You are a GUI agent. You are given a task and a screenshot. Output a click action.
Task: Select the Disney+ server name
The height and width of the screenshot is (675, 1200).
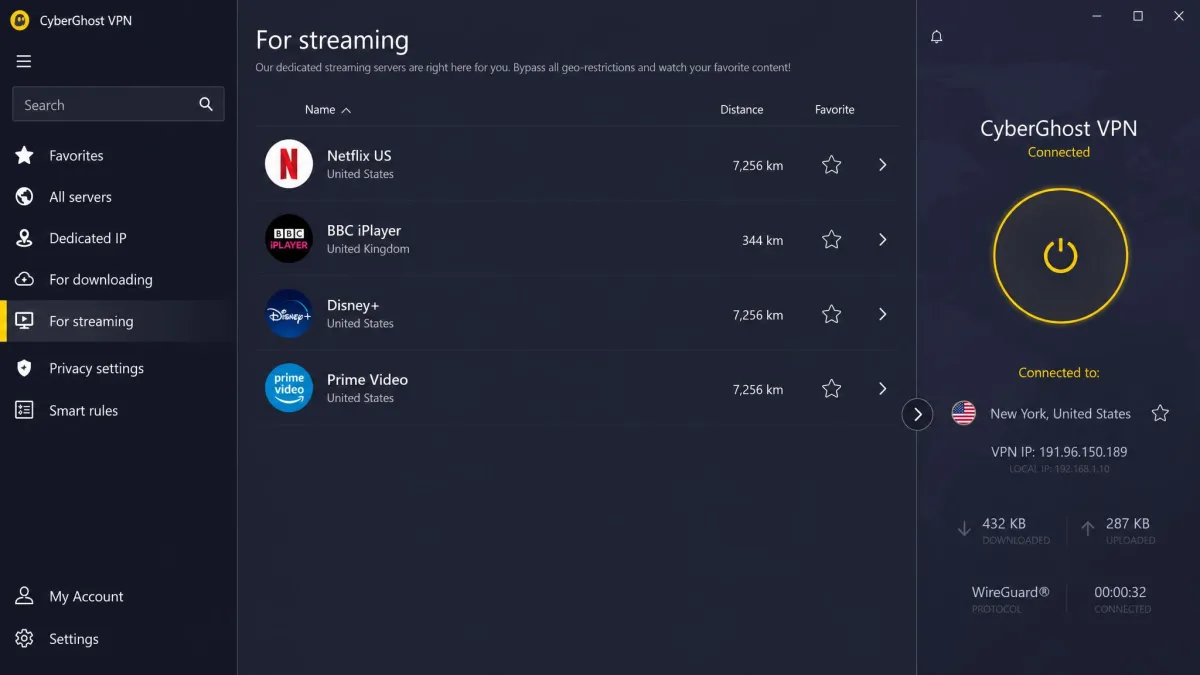pos(353,305)
